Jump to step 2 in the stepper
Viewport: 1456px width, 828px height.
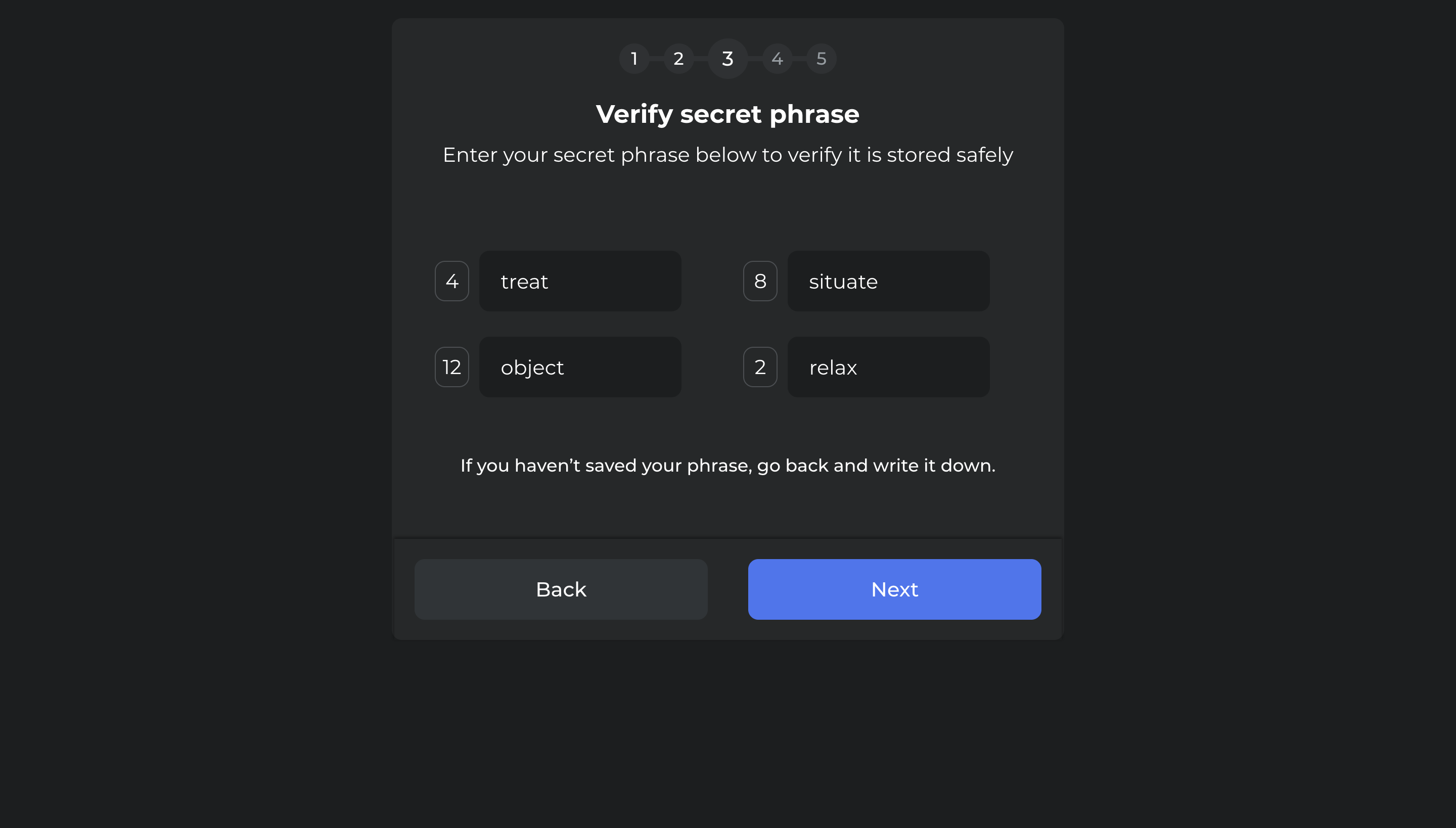pos(678,59)
